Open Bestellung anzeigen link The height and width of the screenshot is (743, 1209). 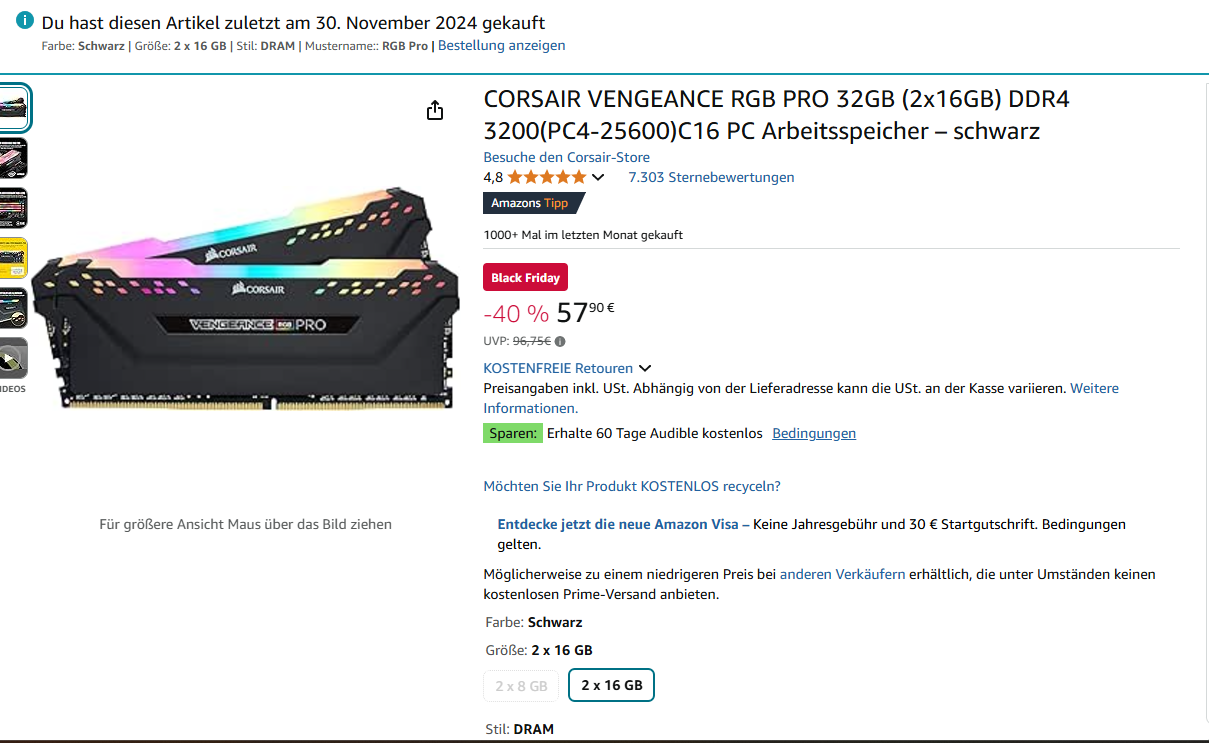(x=502, y=45)
